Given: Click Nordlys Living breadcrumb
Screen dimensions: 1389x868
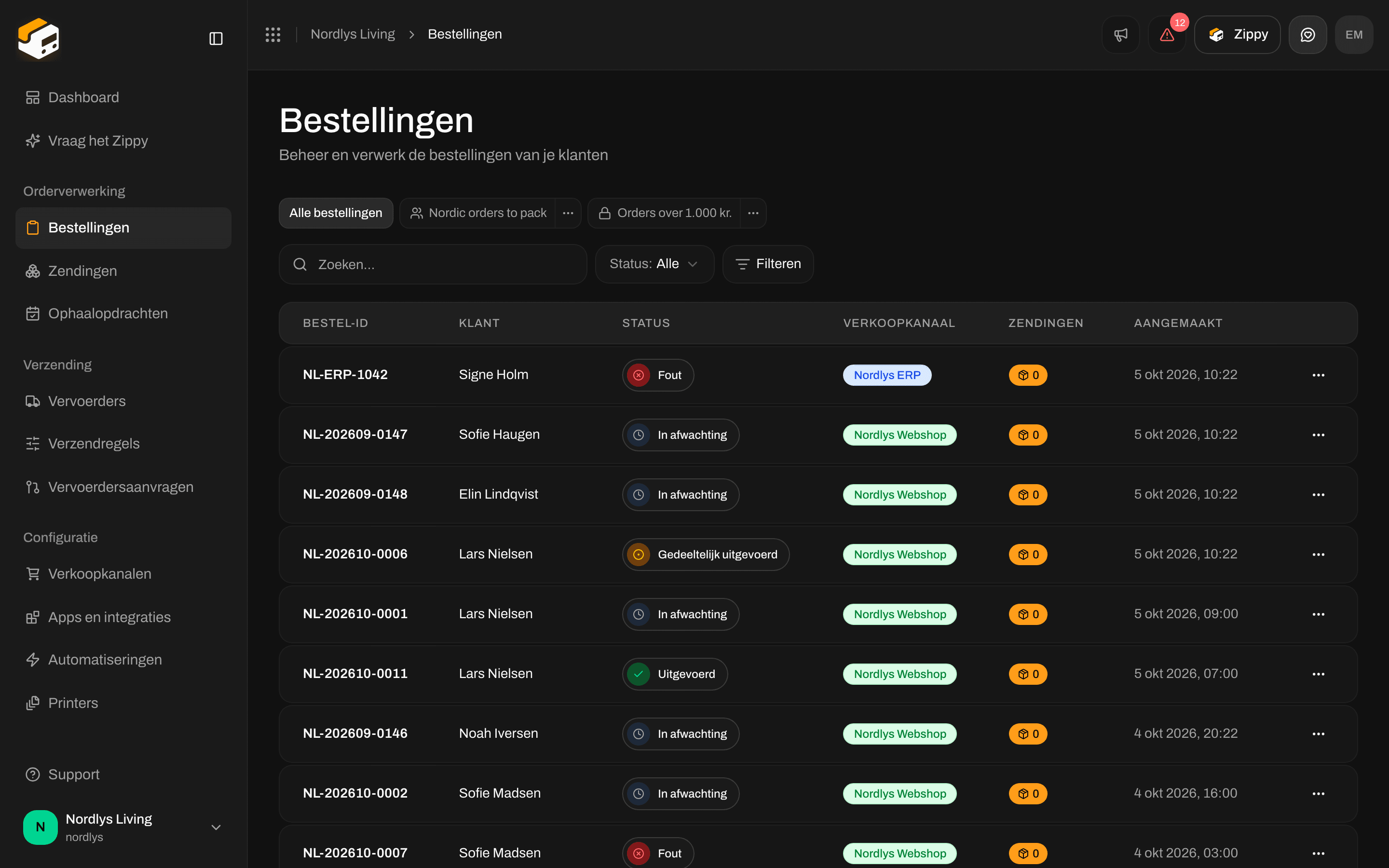Looking at the screenshot, I should pyautogui.click(x=353, y=34).
